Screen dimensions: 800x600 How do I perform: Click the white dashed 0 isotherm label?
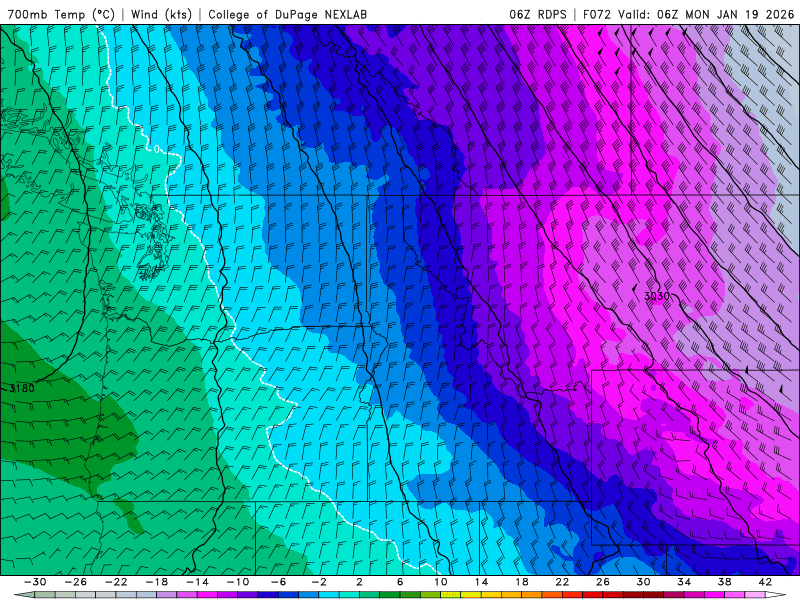point(157,149)
